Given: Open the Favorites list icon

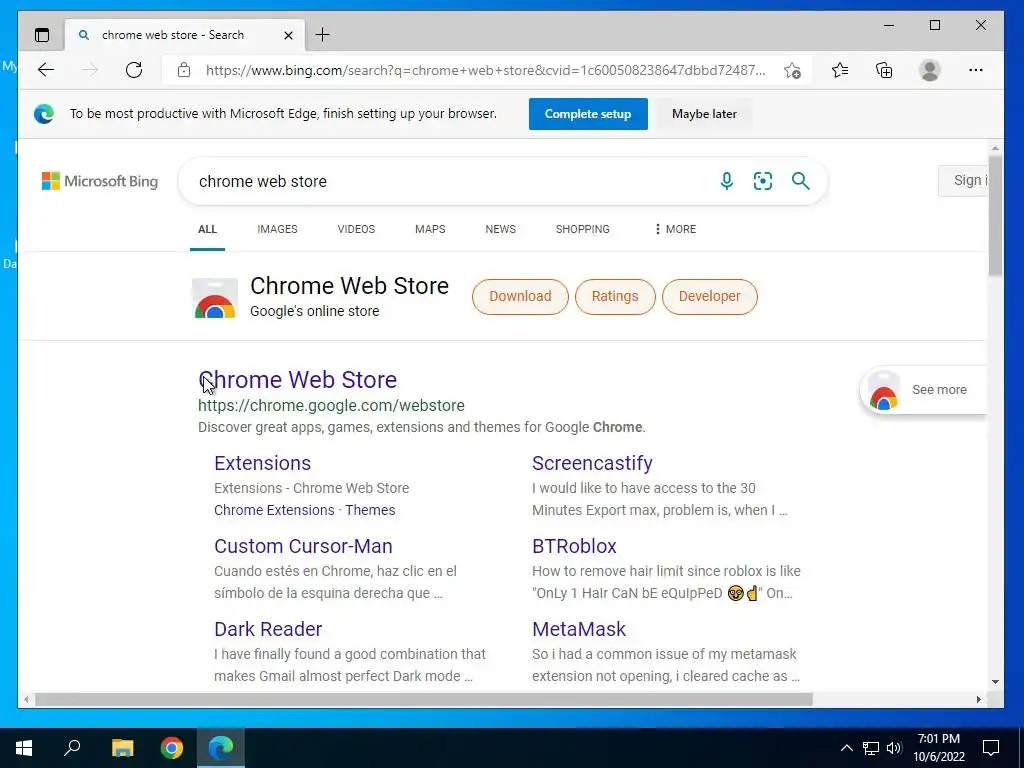Looking at the screenshot, I should pos(840,70).
